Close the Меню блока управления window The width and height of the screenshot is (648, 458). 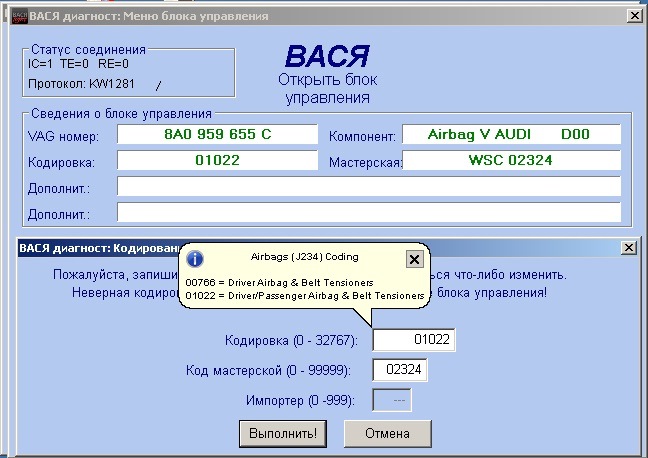pos(634,16)
